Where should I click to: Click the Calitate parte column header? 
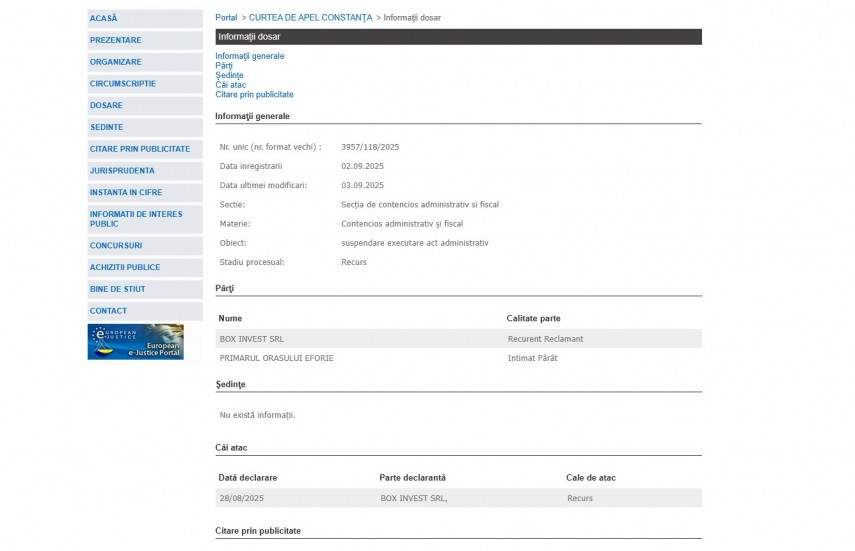tap(533, 319)
